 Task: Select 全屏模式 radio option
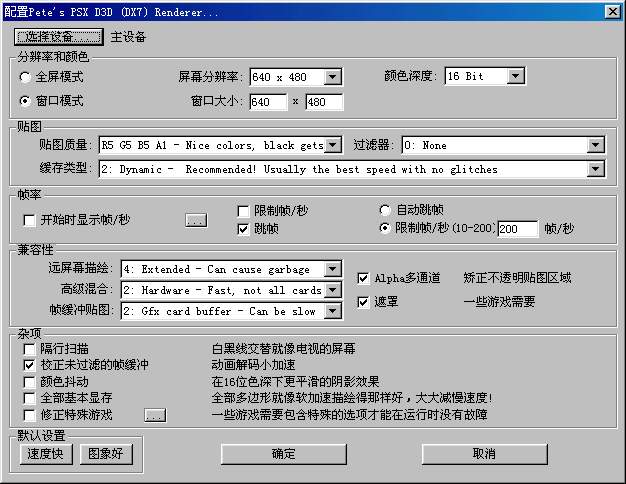tap(26, 77)
